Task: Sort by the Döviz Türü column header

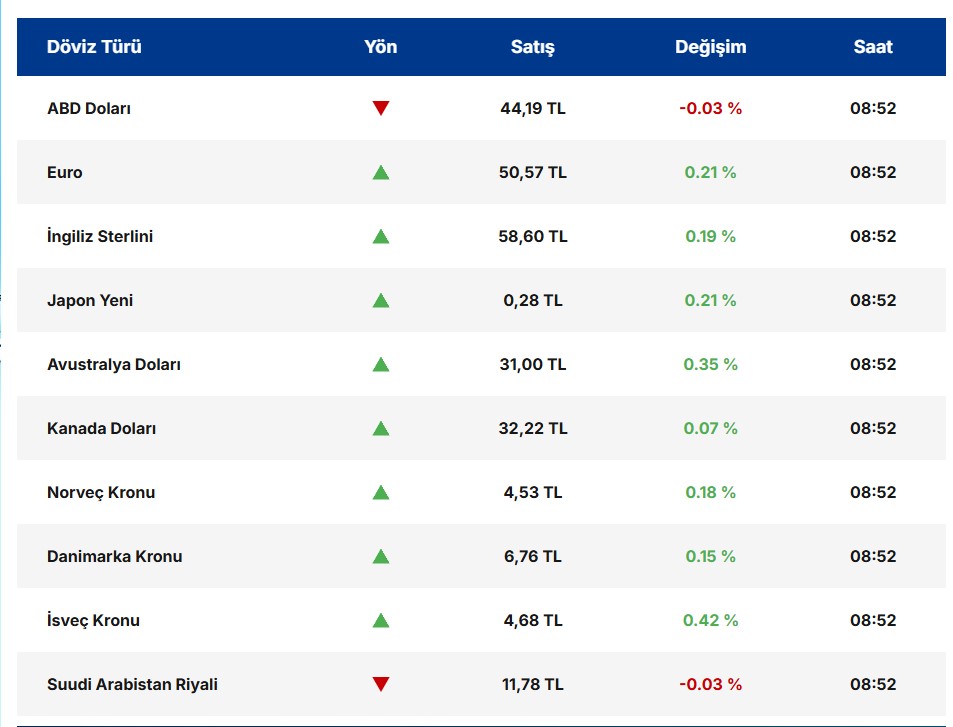Action: coord(94,47)
